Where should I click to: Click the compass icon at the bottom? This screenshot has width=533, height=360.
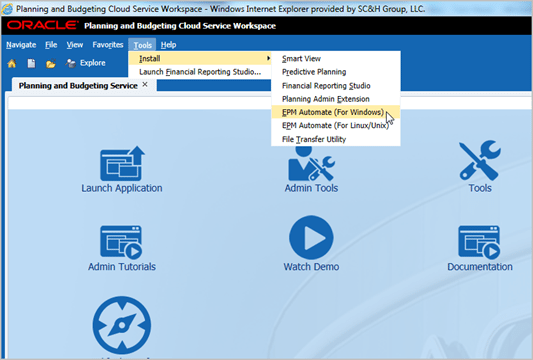[122, 325]
